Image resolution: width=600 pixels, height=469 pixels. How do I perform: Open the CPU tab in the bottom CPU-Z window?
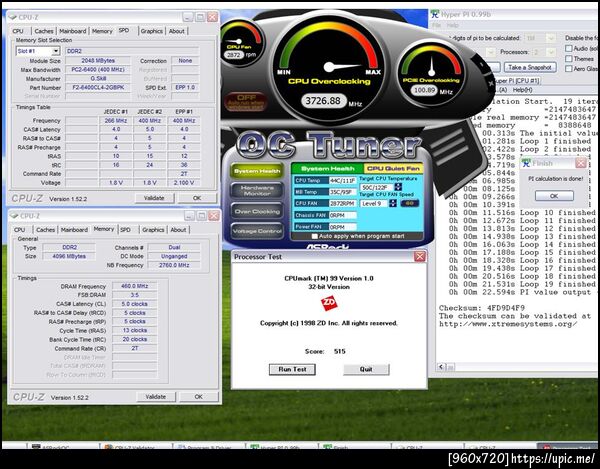click(x=20, y=230)
